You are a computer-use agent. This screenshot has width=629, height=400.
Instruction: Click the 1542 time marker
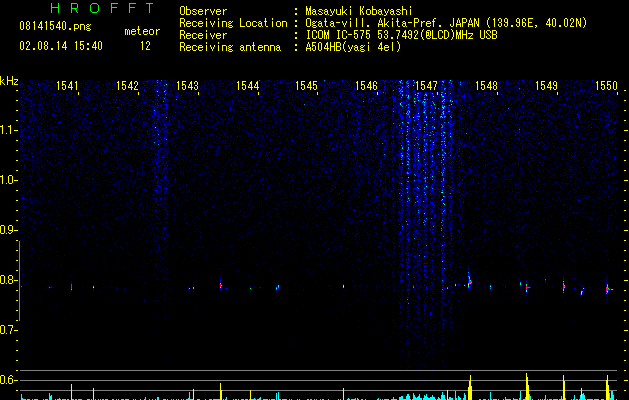coord(127,85)
